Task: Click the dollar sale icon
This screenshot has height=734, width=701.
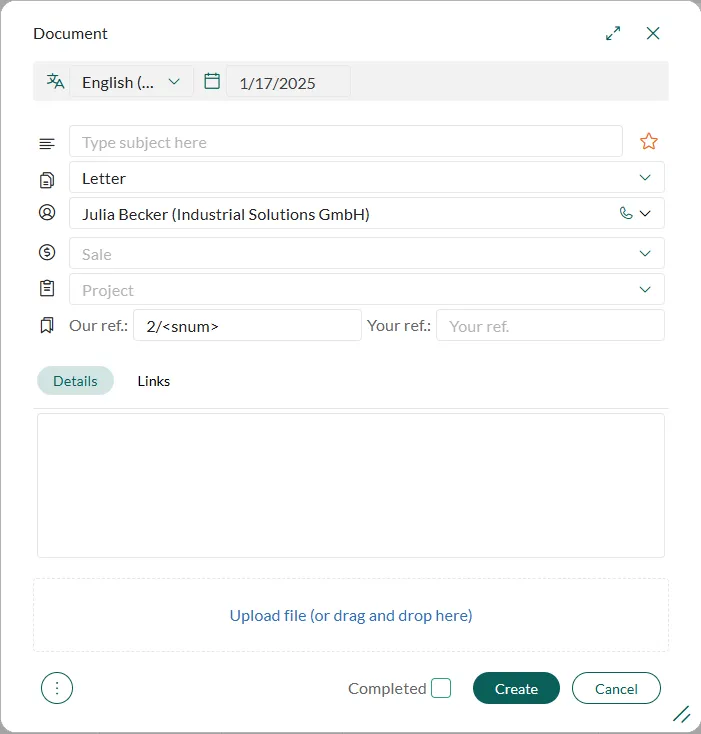Action: (x=46, y=253)
